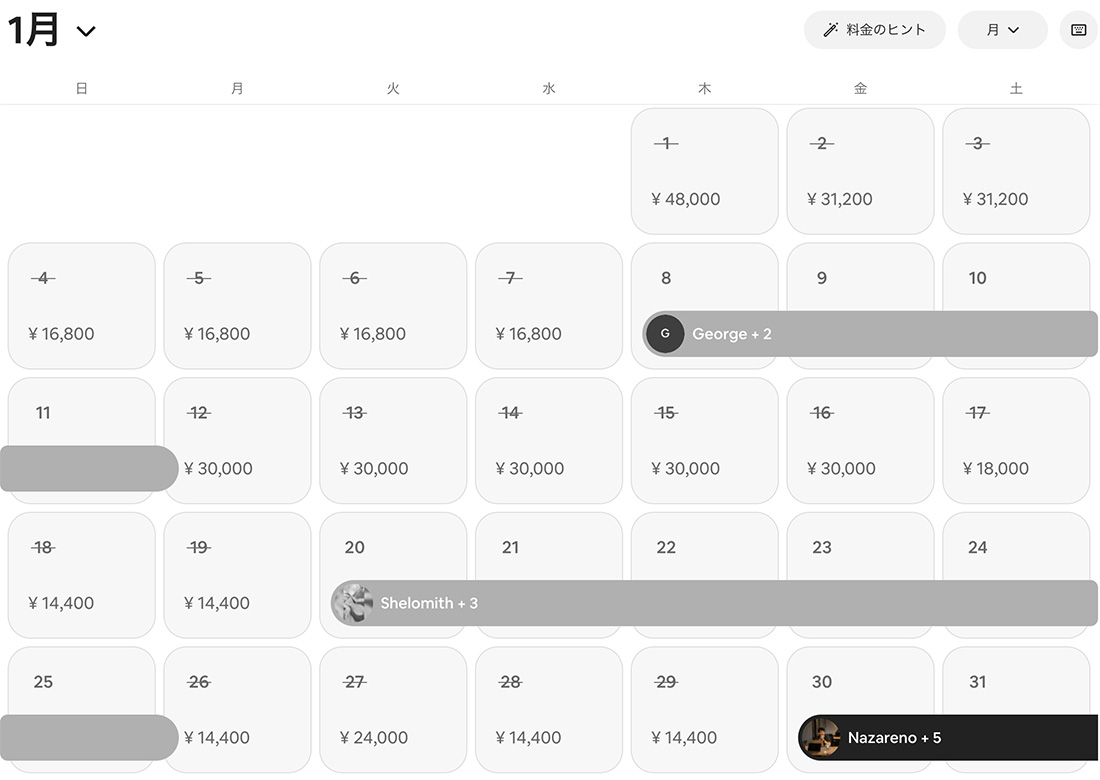Select January 5 date cell
This screenshot has height=780, width=1100.
click(237, 306)
